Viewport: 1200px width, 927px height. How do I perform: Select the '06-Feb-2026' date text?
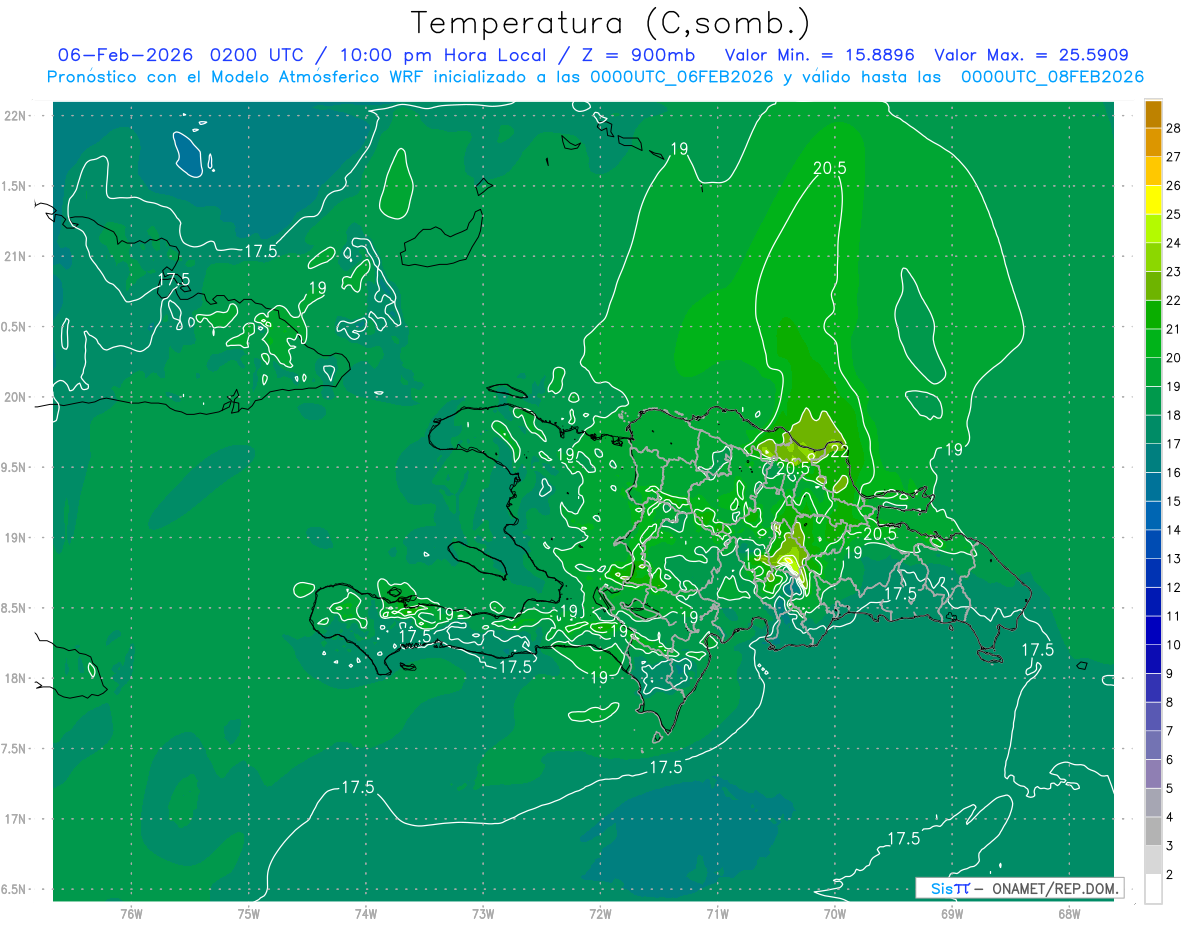point(126,55)
